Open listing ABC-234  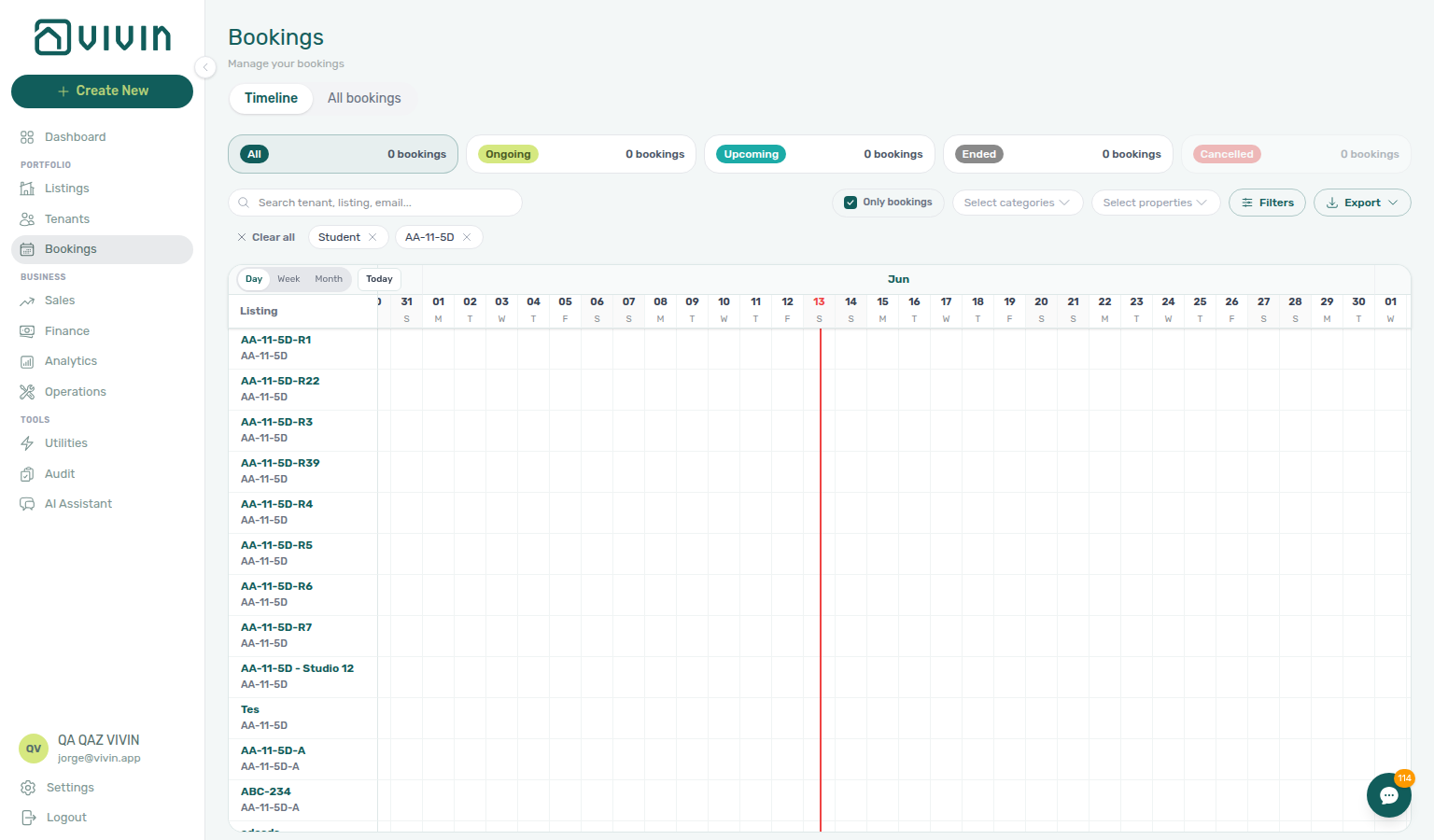[x=265, y=791]
